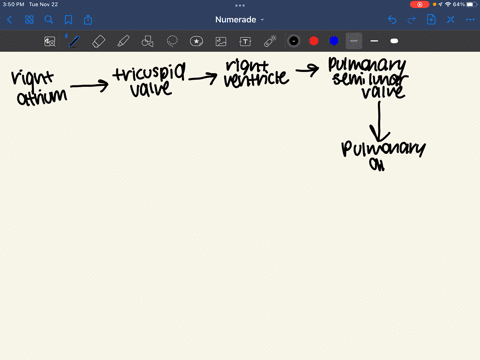
Task: Tap the battery status indicator
Action: (472, 4)
